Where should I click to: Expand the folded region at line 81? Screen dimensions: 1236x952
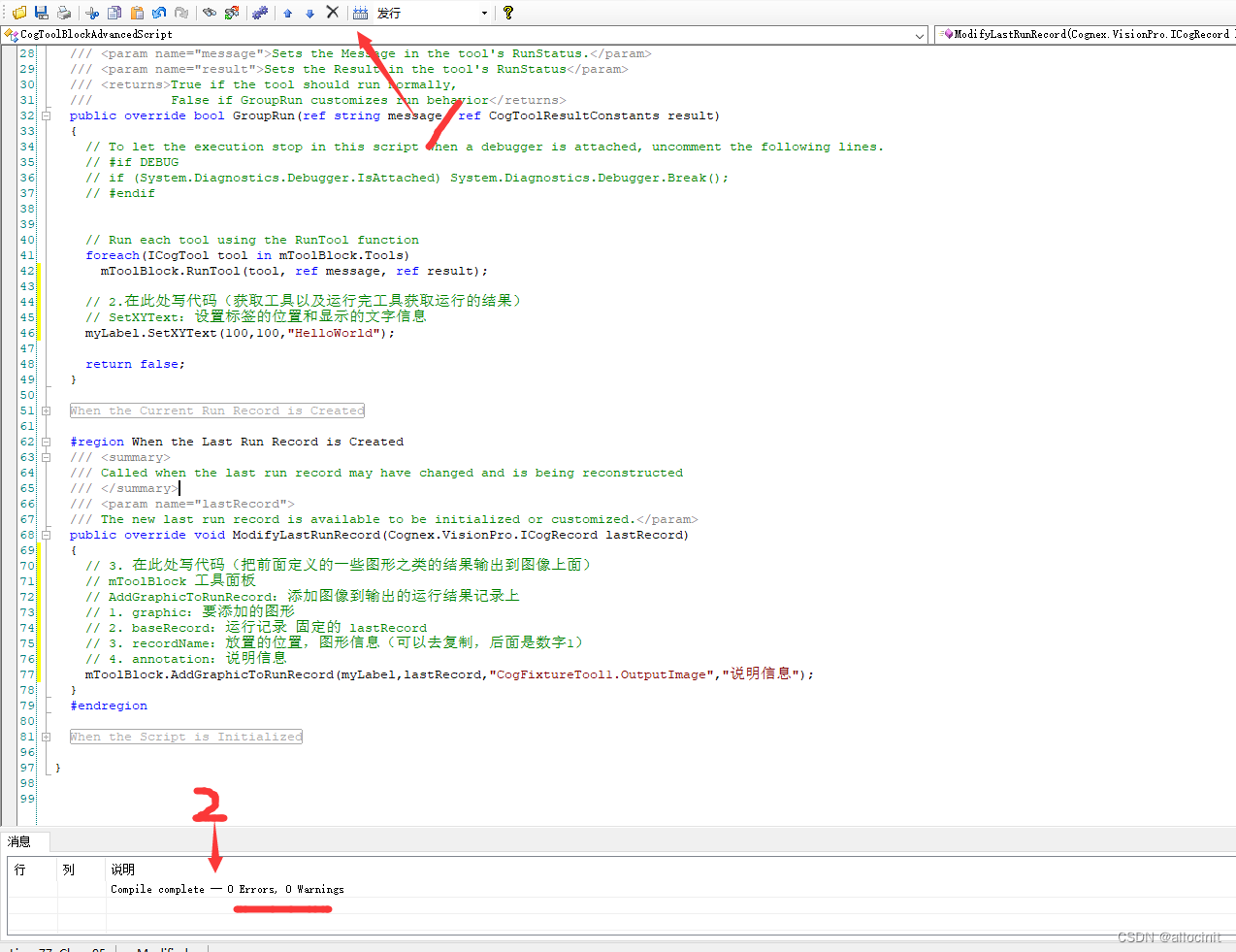pos(46,737)
